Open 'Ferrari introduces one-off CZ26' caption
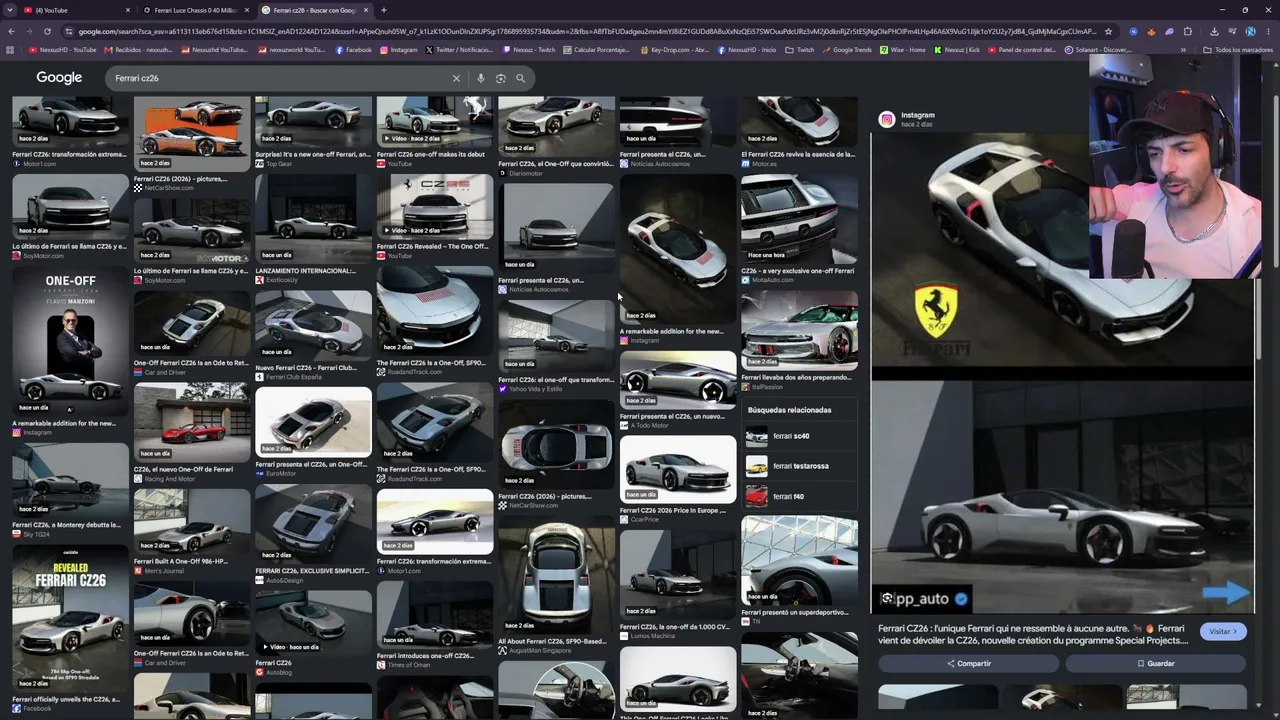 click(x=425, y=656)
